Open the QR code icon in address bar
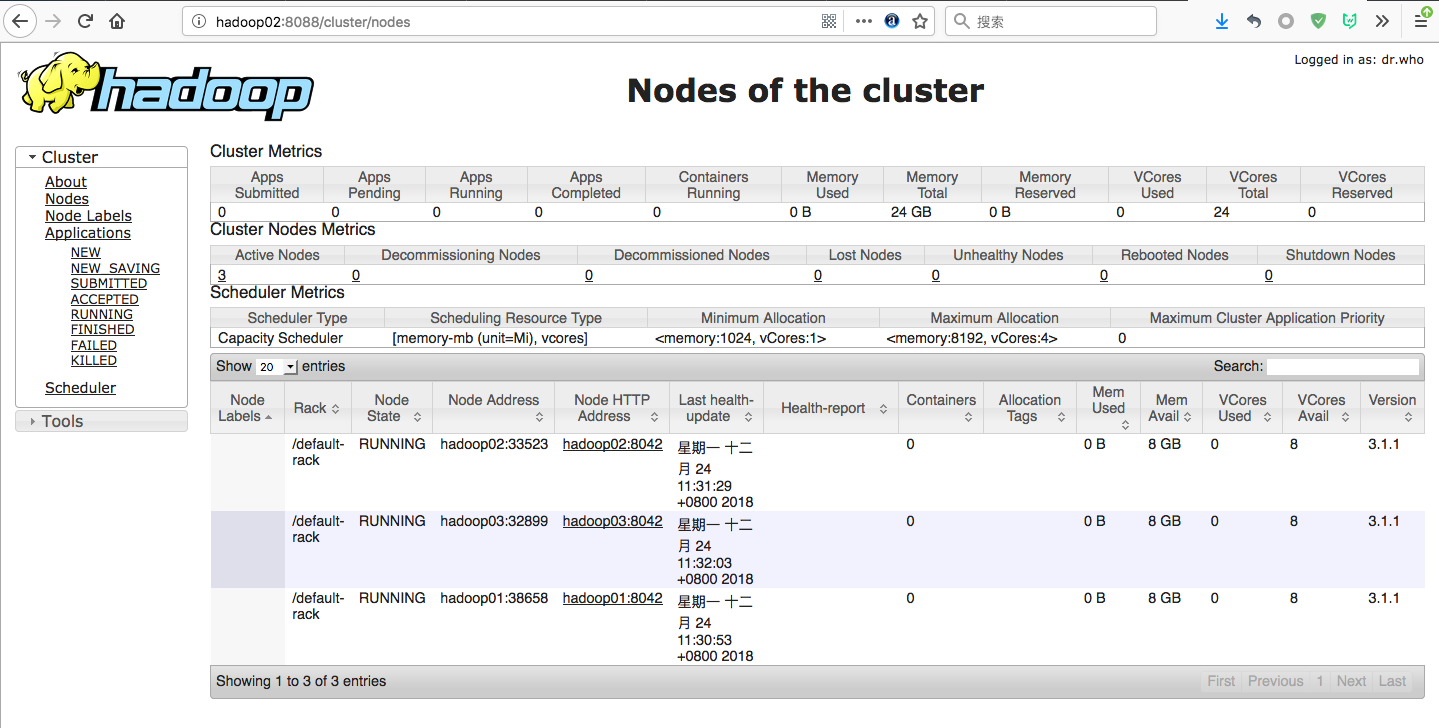This screenshot has height=728, width=1439. tap(828, 21)
